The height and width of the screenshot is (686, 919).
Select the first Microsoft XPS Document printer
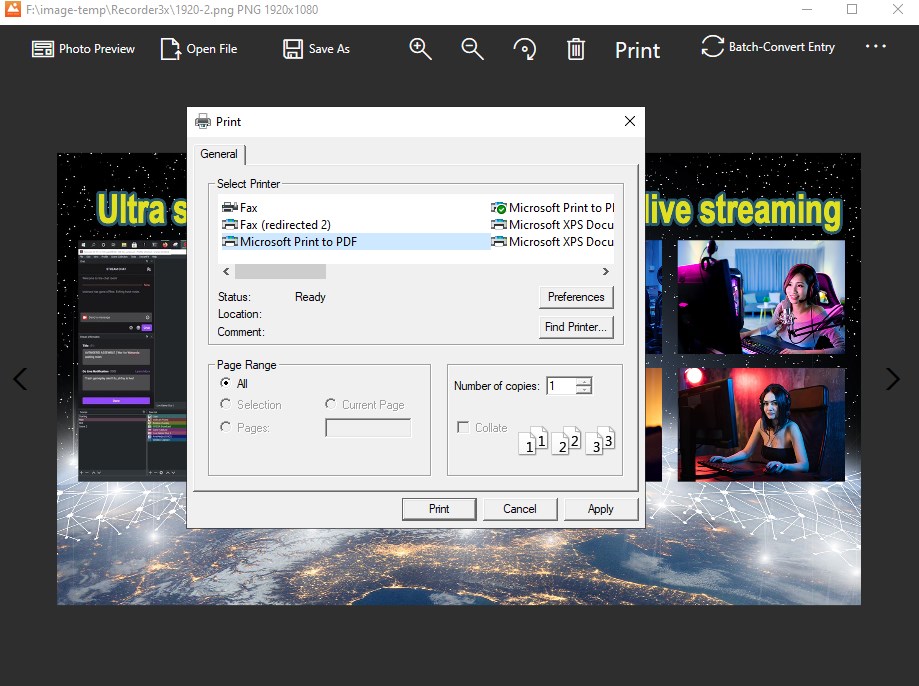(x=552, y=225)
